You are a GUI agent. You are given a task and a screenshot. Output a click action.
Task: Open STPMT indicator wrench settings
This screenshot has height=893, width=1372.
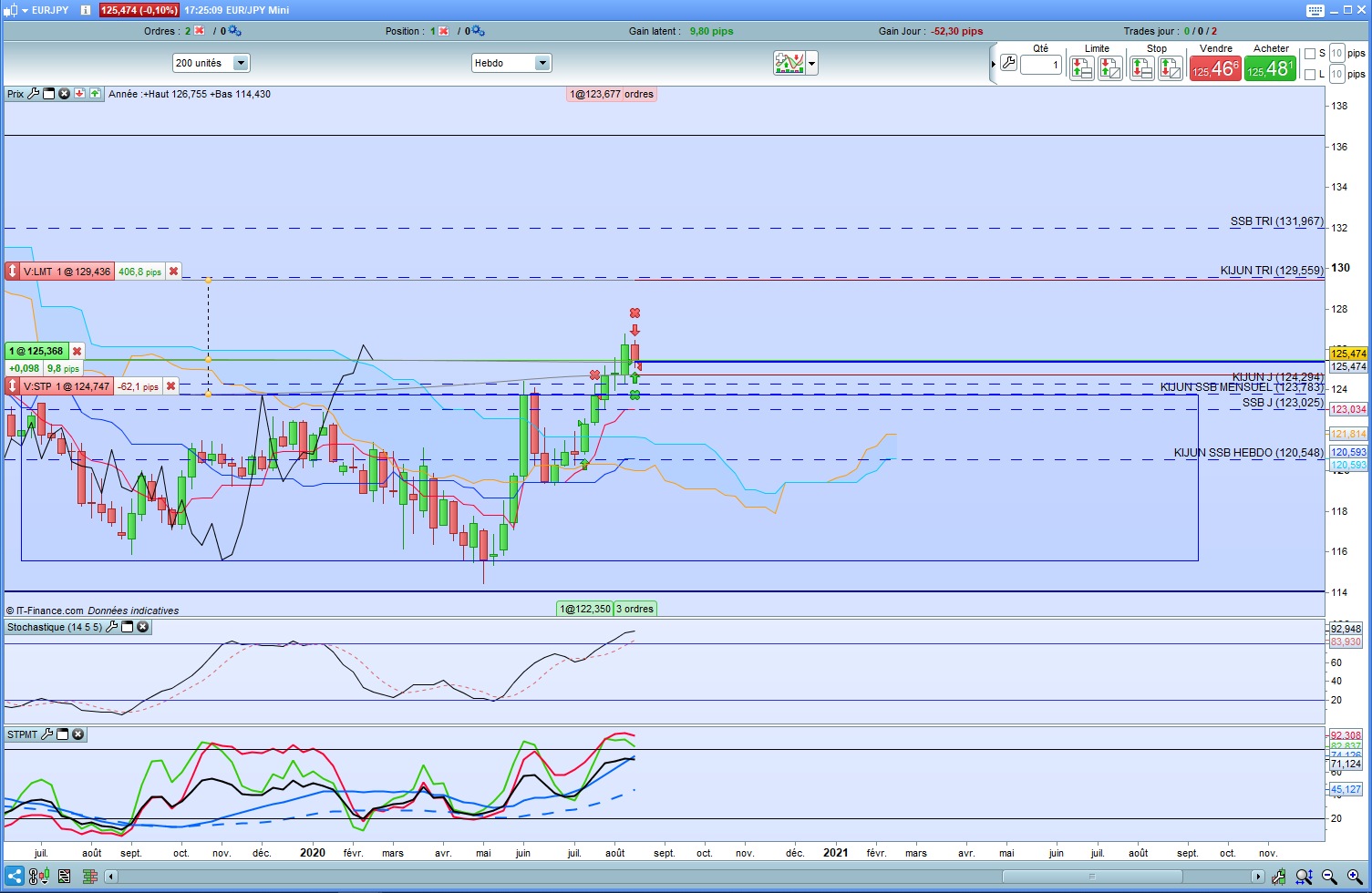pyautogui.click(x=47, y=734)
